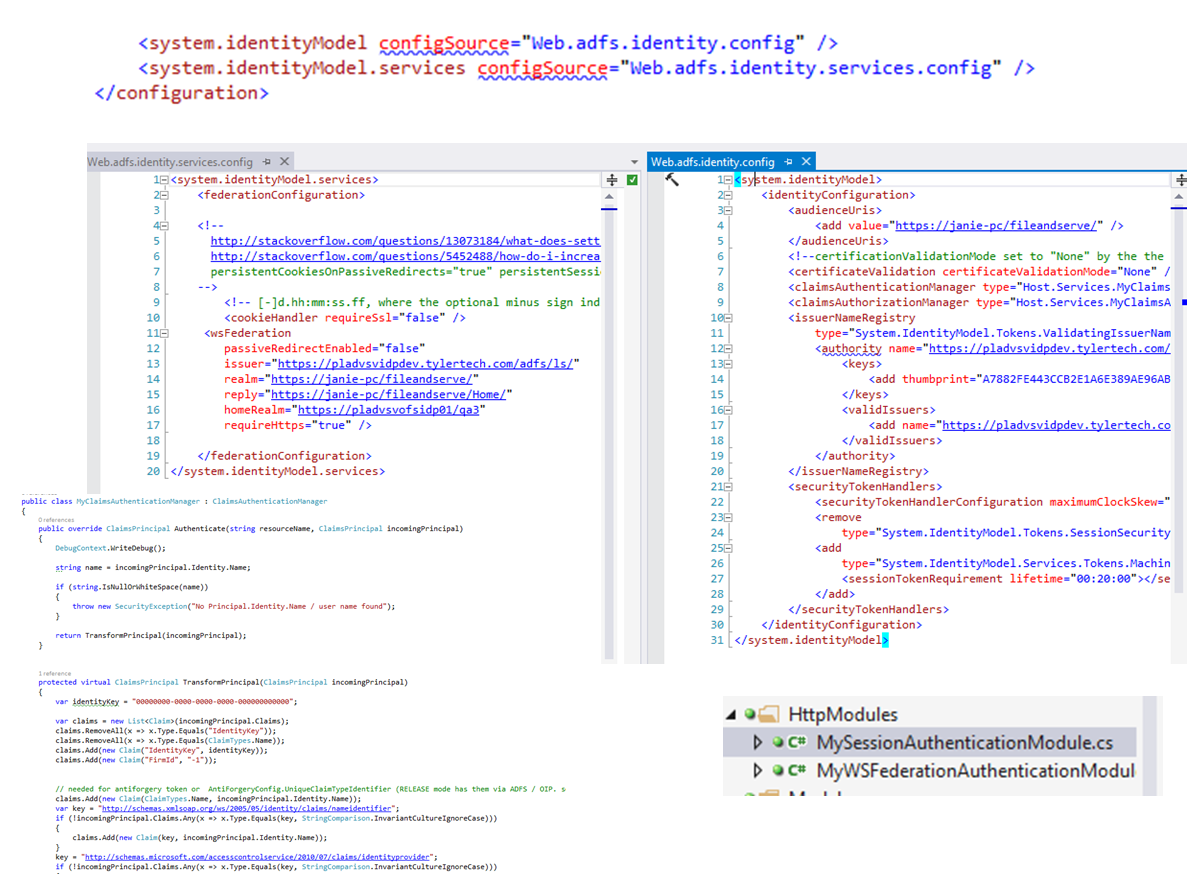
Task: Close the Web.adfs.identity.services.config tab
Action: pyautogui.click(x=285, y=161)
